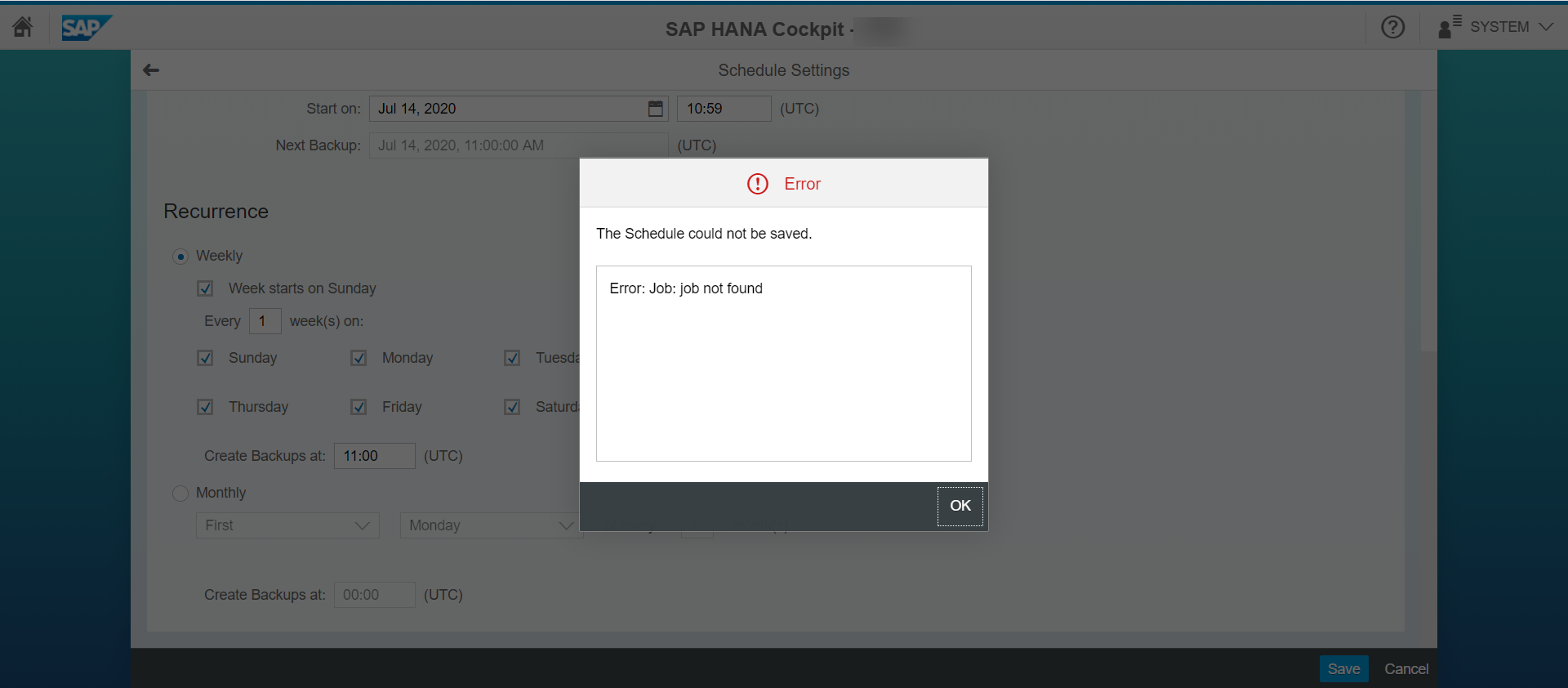Screen dimensions: 1568x688
Task: Toggle the Monday checkbox
Action: (x=359, y=358)
